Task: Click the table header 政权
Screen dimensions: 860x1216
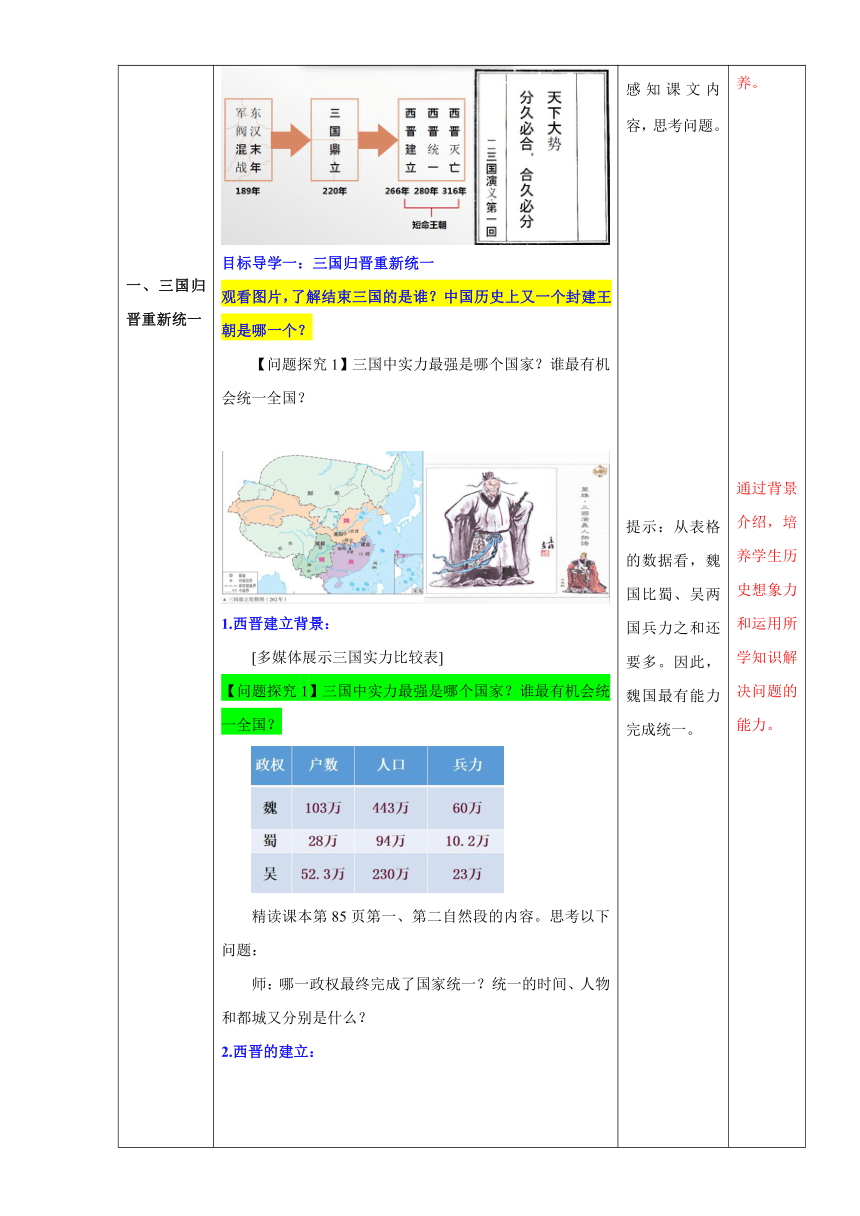Action: (270, 765)
